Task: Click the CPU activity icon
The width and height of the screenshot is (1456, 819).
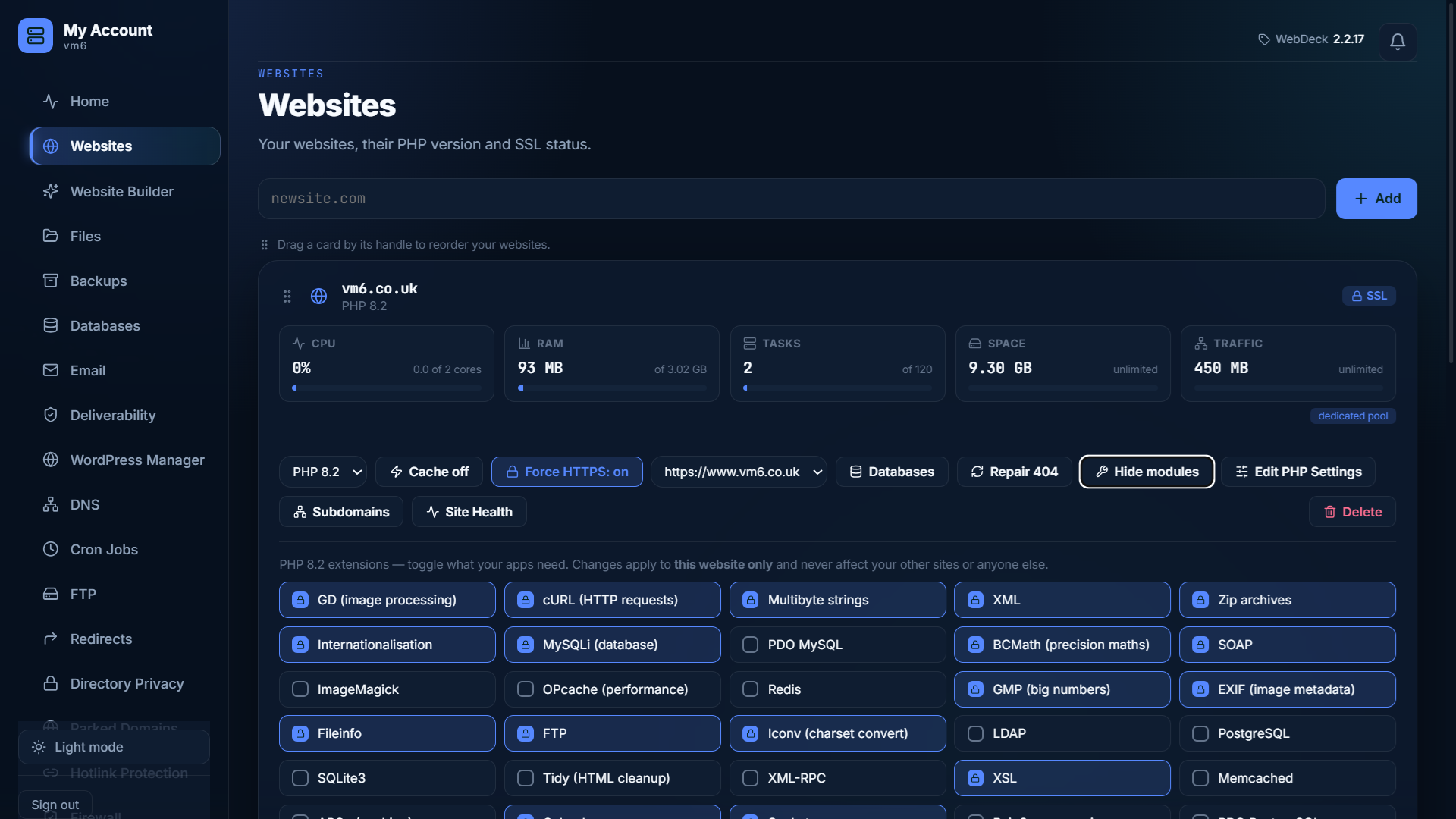Action: pos(299,344)
